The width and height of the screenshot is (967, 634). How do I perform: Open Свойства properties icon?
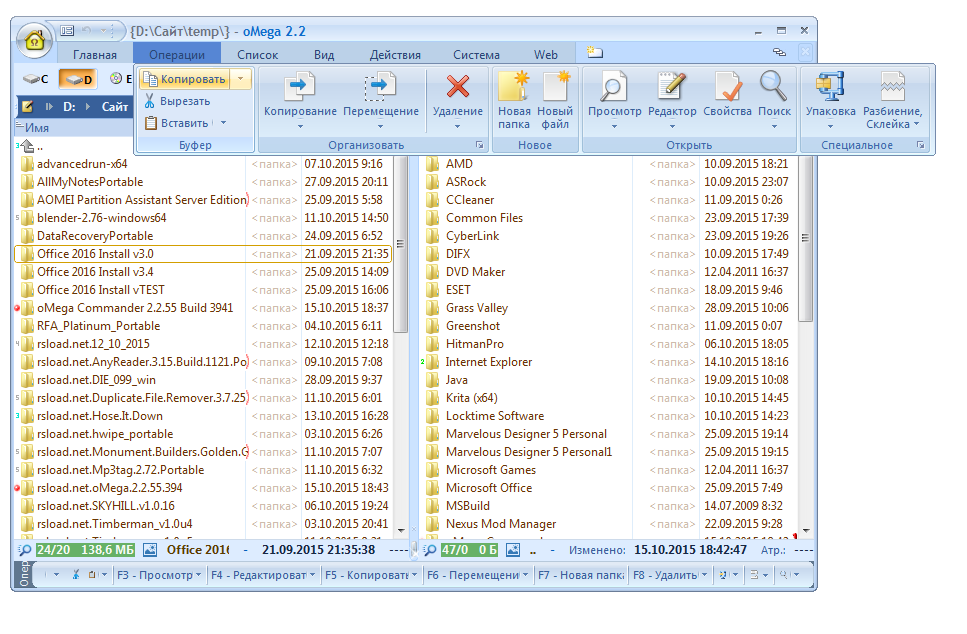pyautogui.click(x=728, y=86)
